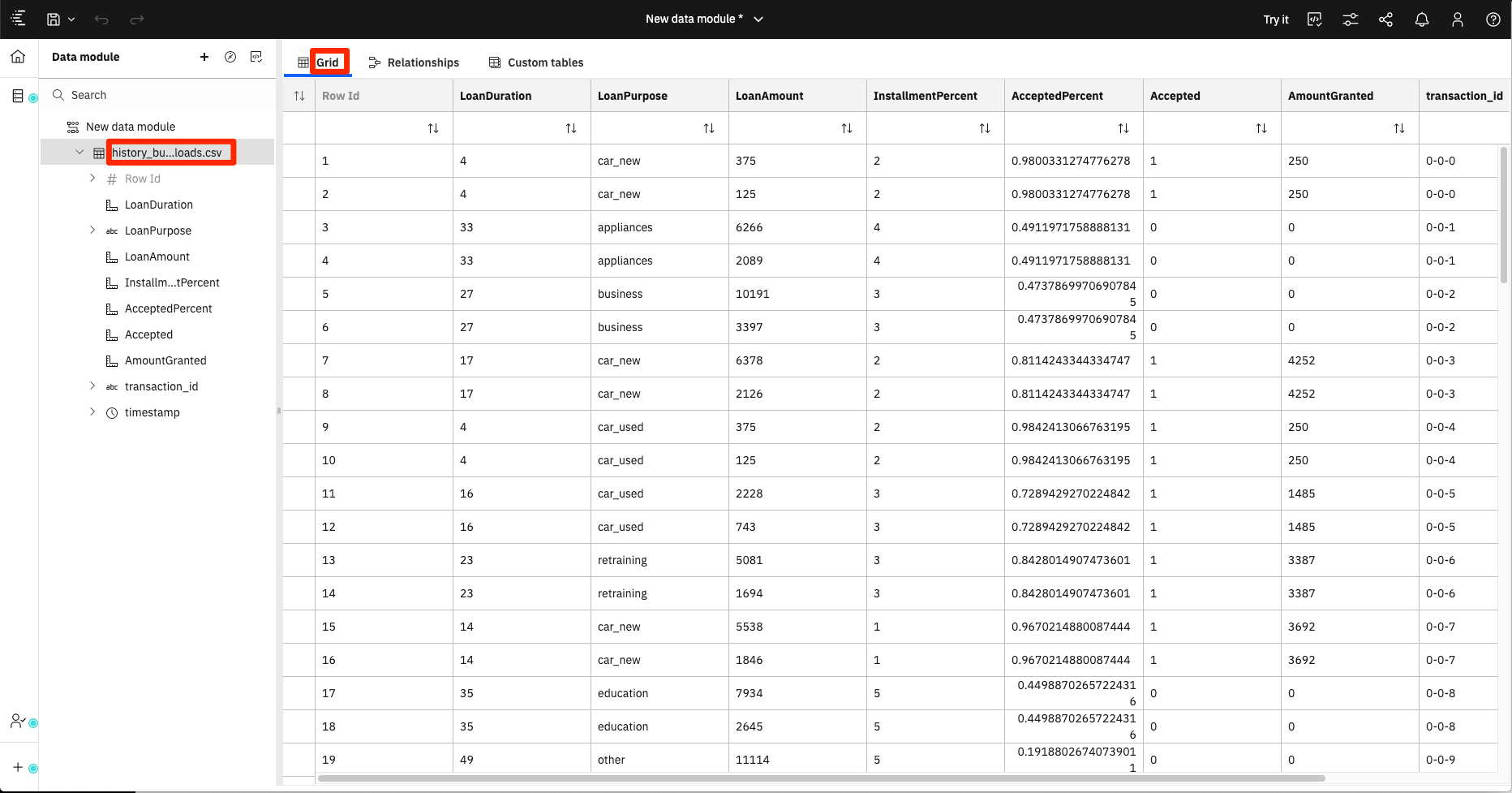The width and height of the screenshot is (1512, 793).
Task: Click the Redo arrow icon
Action: (x=137, y=19)
